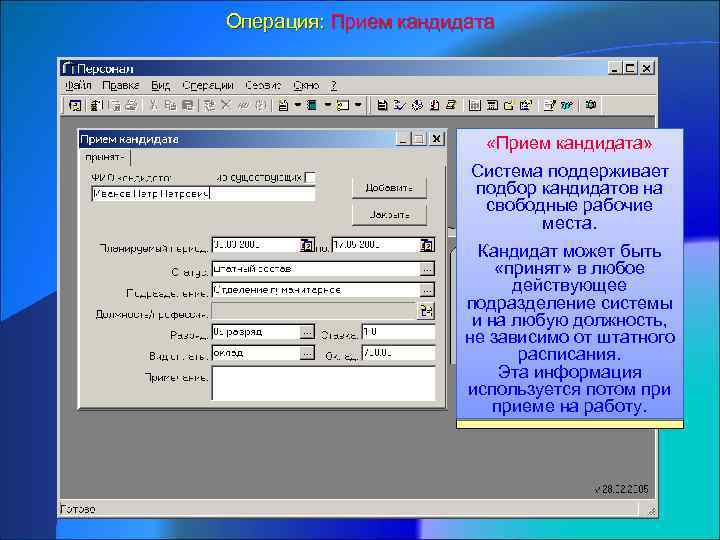Click the folder-with-sheet icon right of the yellow folder
This screenshot has width=720, height=540.
pos(525,105)
